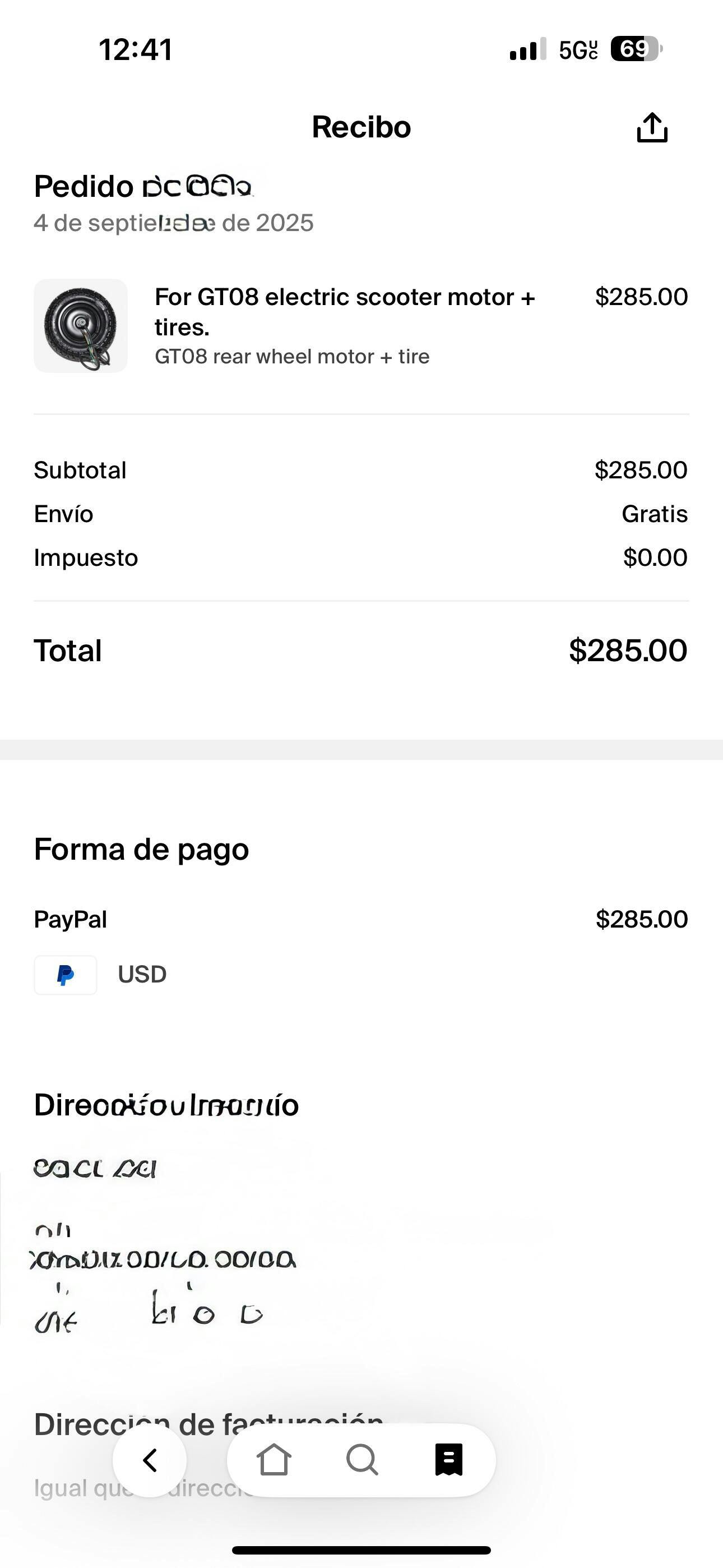
Task: Tap the Subtotal row label
Action: pos(80,471)
